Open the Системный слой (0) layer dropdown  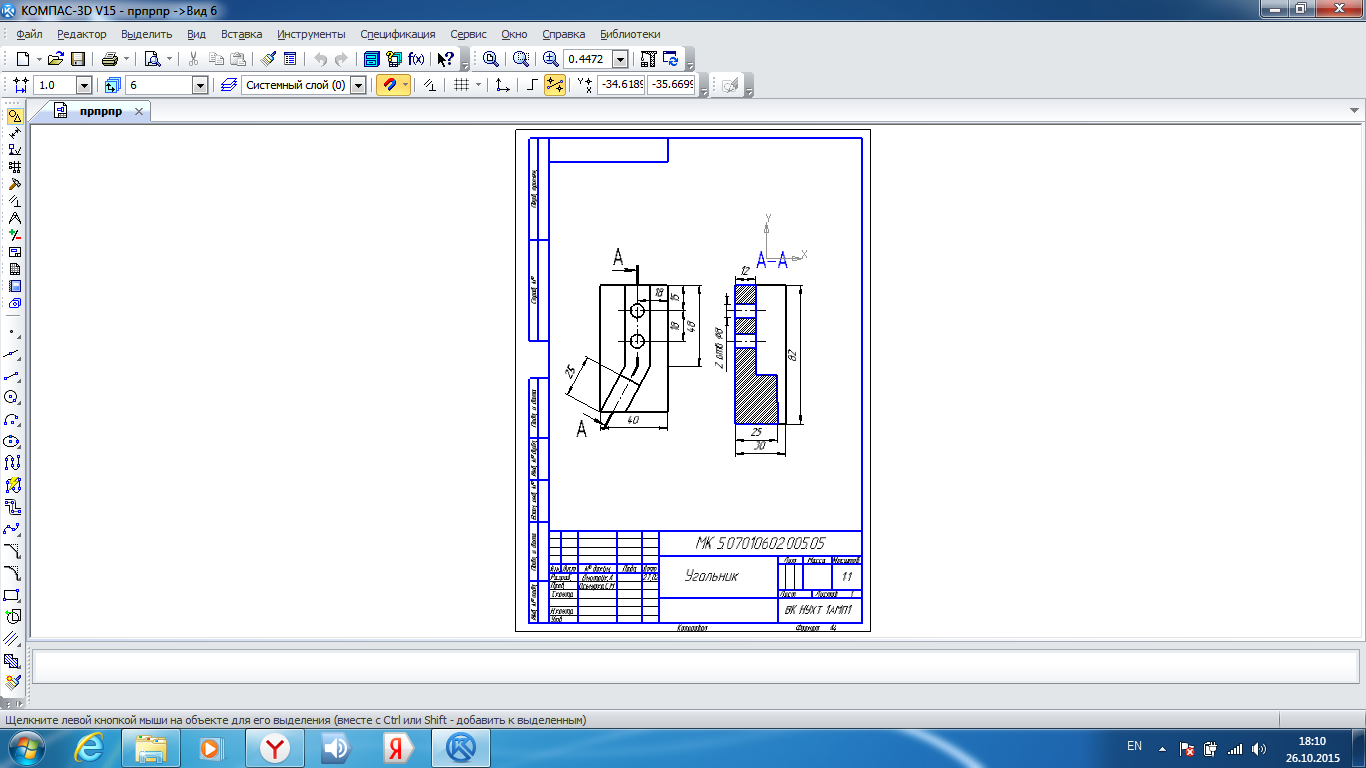tap(358, 86)
